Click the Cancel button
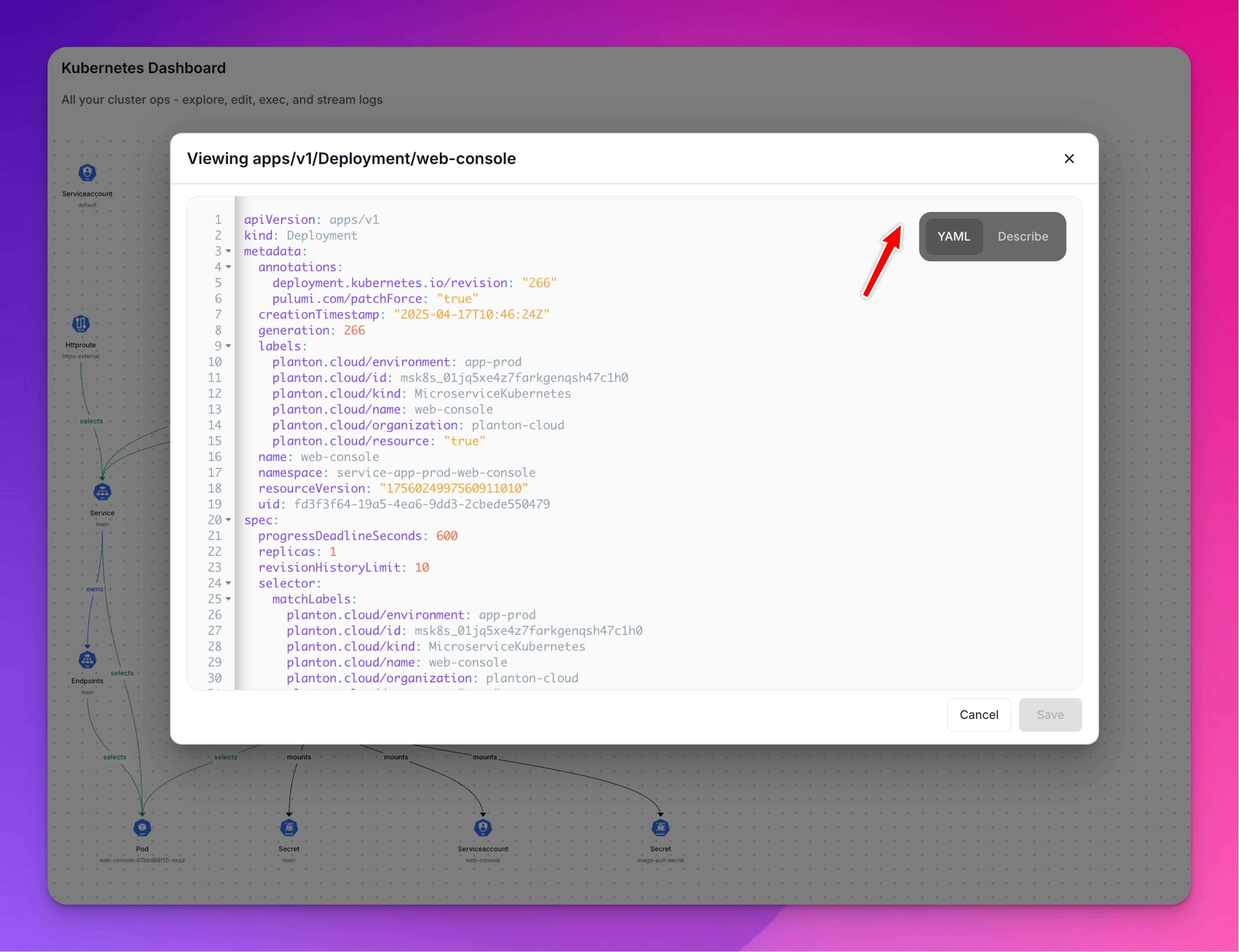This screenshot has width=1239, height=952. (979, 714)
